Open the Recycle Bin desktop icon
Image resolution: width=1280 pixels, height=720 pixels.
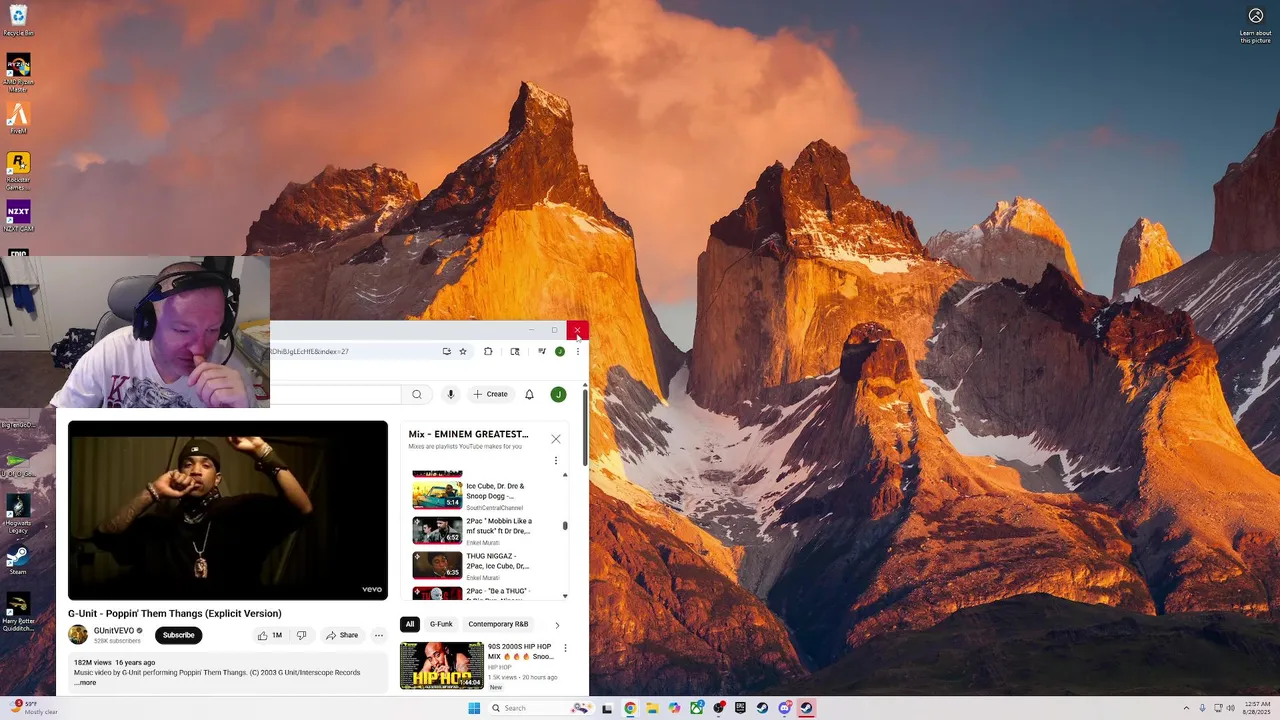tap(18, 20)
